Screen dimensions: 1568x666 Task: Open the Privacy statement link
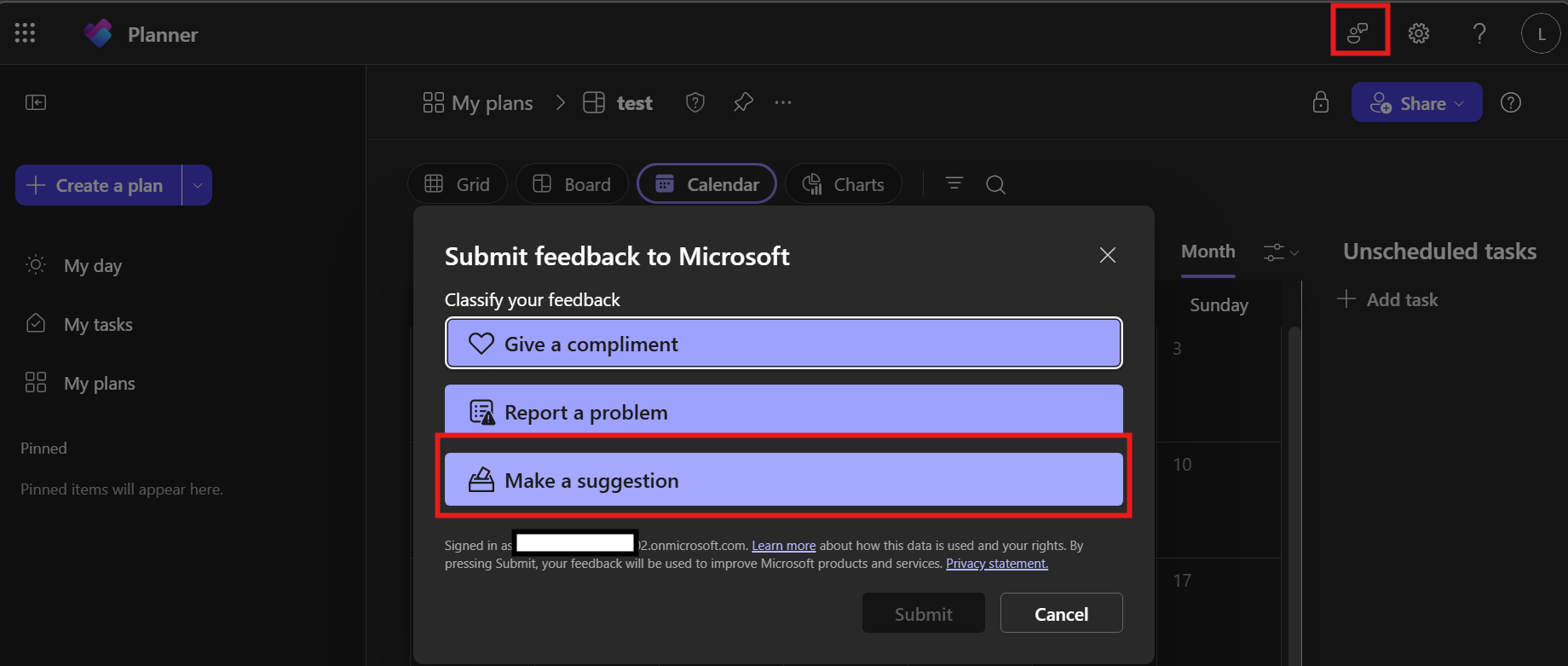[x=997, y=564]
